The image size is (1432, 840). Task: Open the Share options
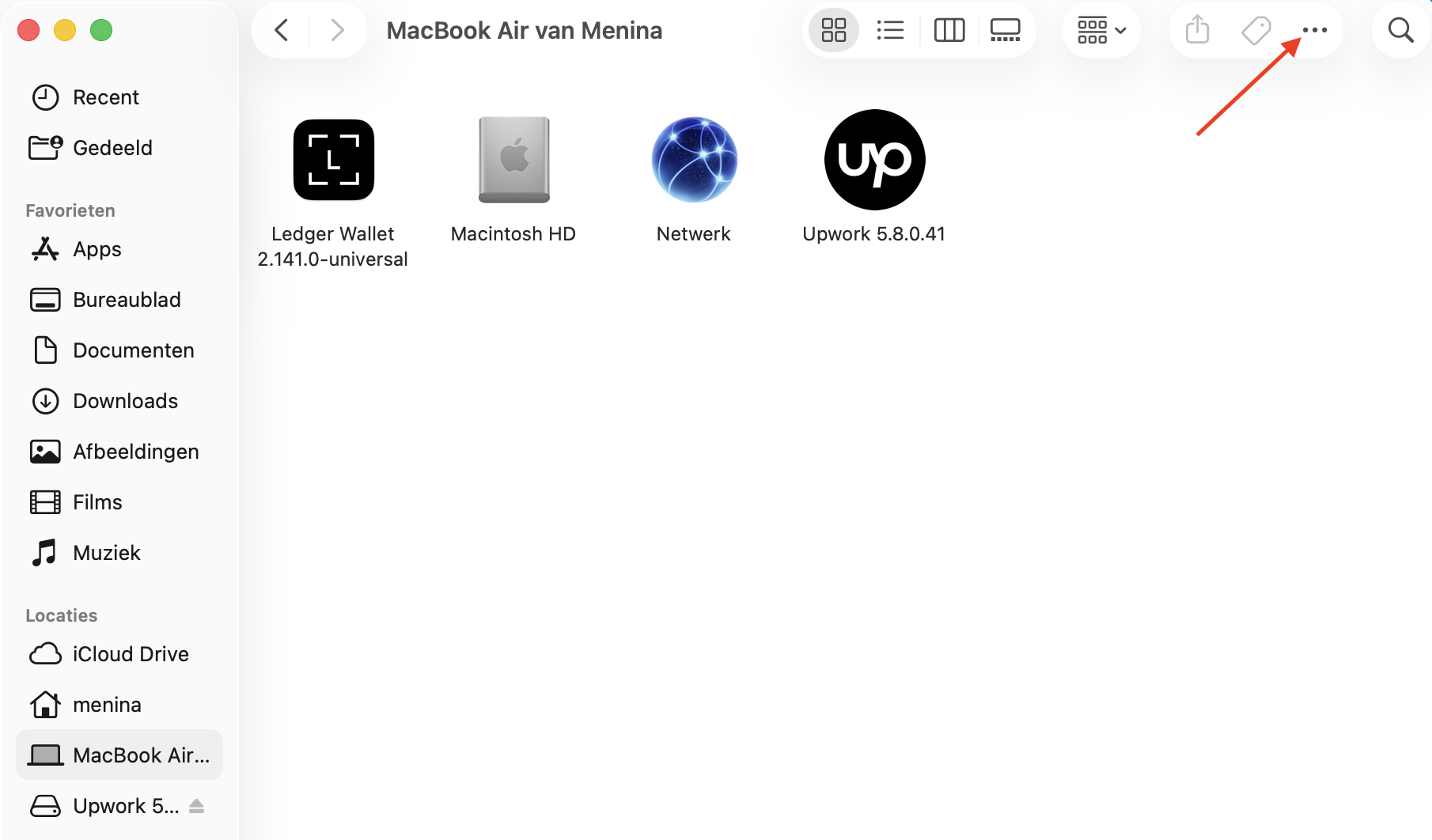(1196, 30)
